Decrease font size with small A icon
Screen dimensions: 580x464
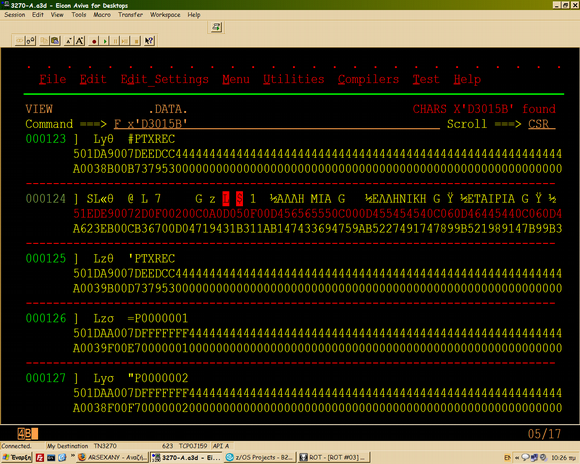coord(68,41)
